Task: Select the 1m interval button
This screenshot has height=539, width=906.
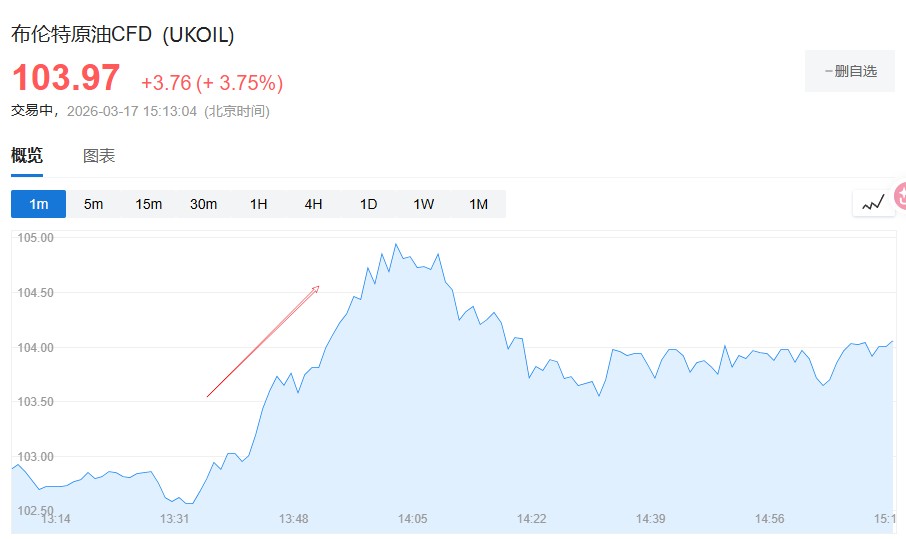Action: pyautogui.click(x=38, y=204)
